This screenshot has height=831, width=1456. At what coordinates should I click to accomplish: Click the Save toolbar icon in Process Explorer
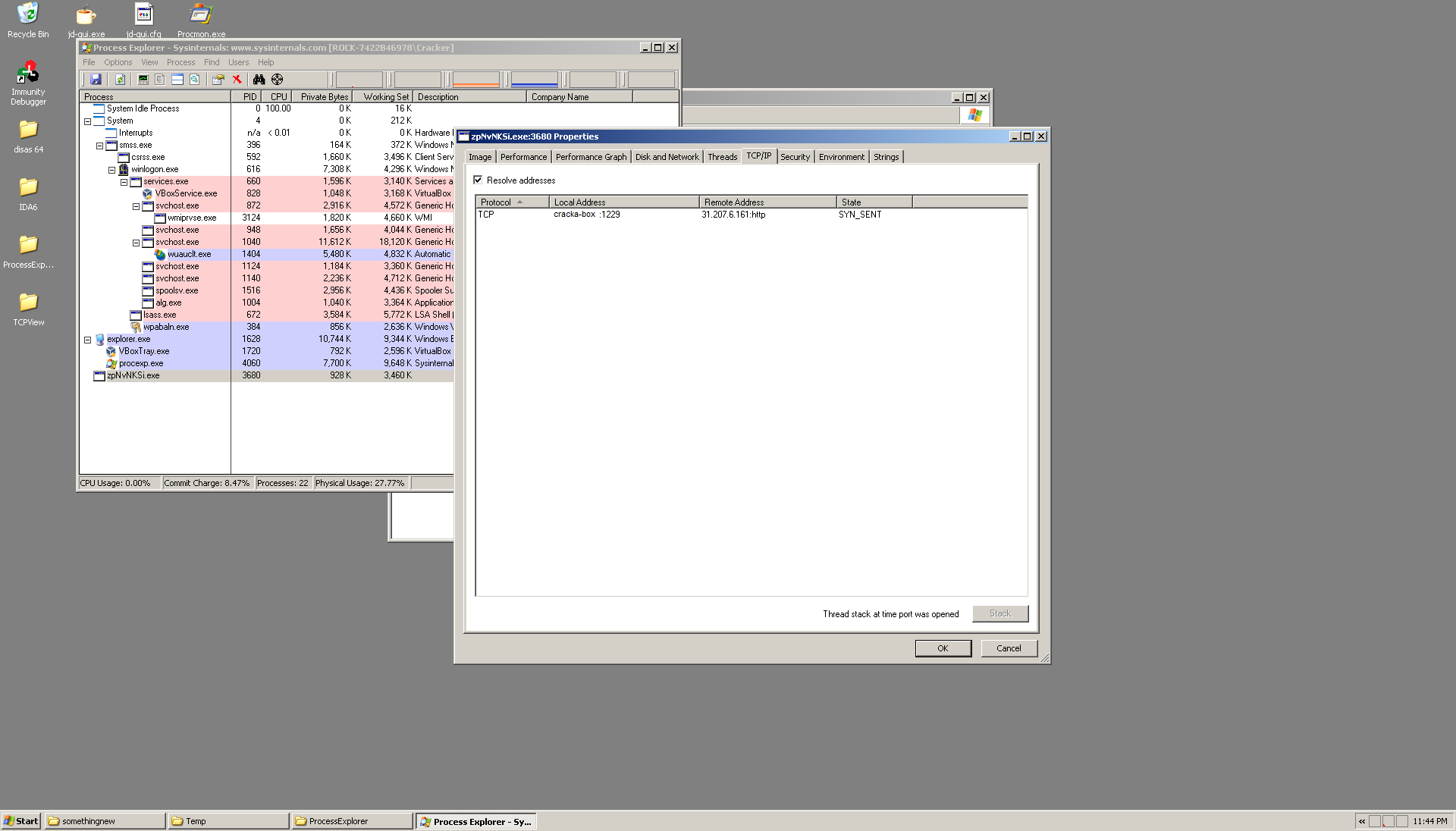coord(96,80)
